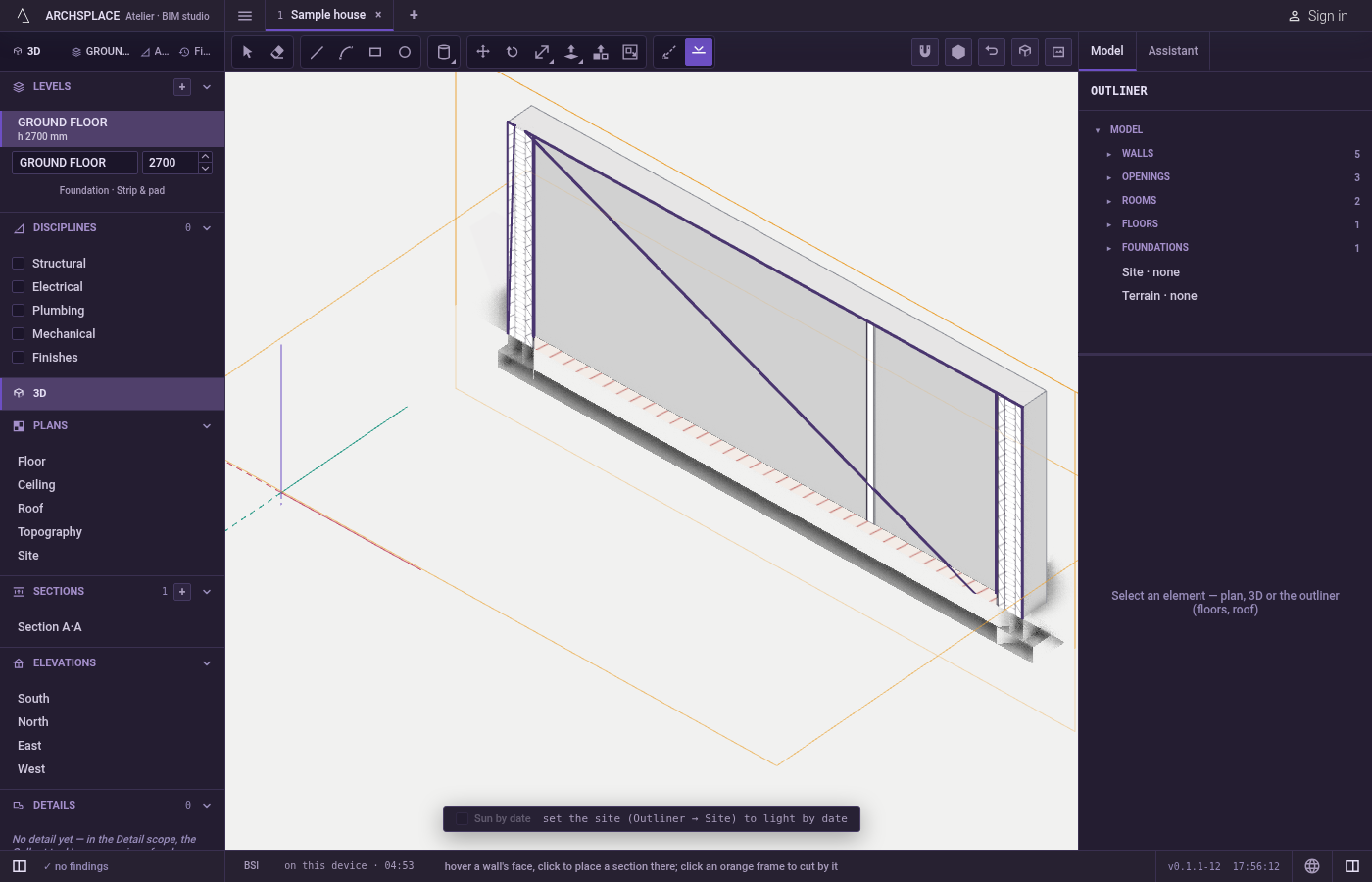Viewport: 1372px width, 882px height.
Task: Open Section A·A view
Action: (x=50, y=627)
